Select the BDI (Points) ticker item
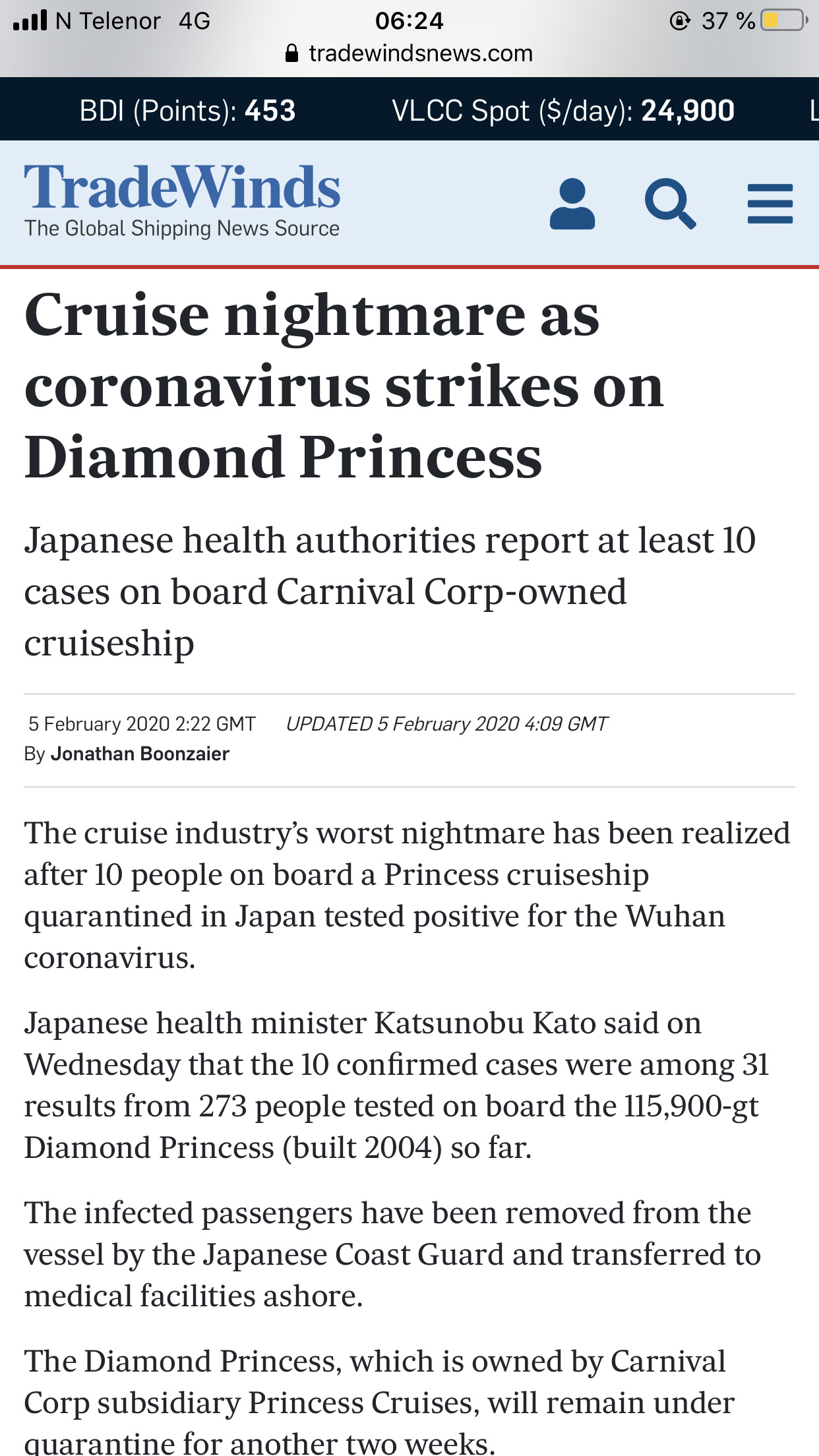The image size is (819, 1456). [187, 110]
